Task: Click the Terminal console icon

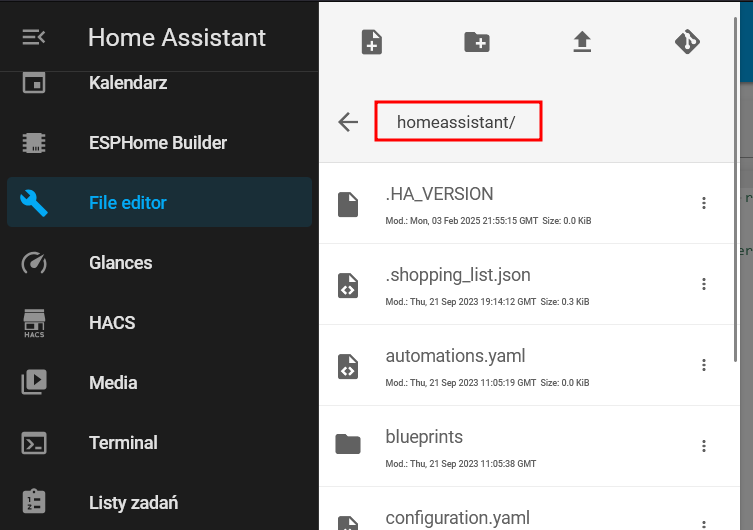Action: pos(34,443)
